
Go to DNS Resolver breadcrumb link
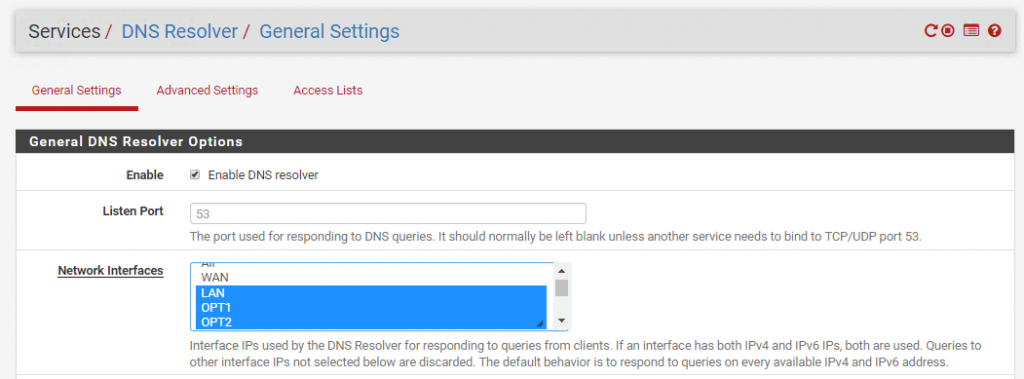point(180,31)
